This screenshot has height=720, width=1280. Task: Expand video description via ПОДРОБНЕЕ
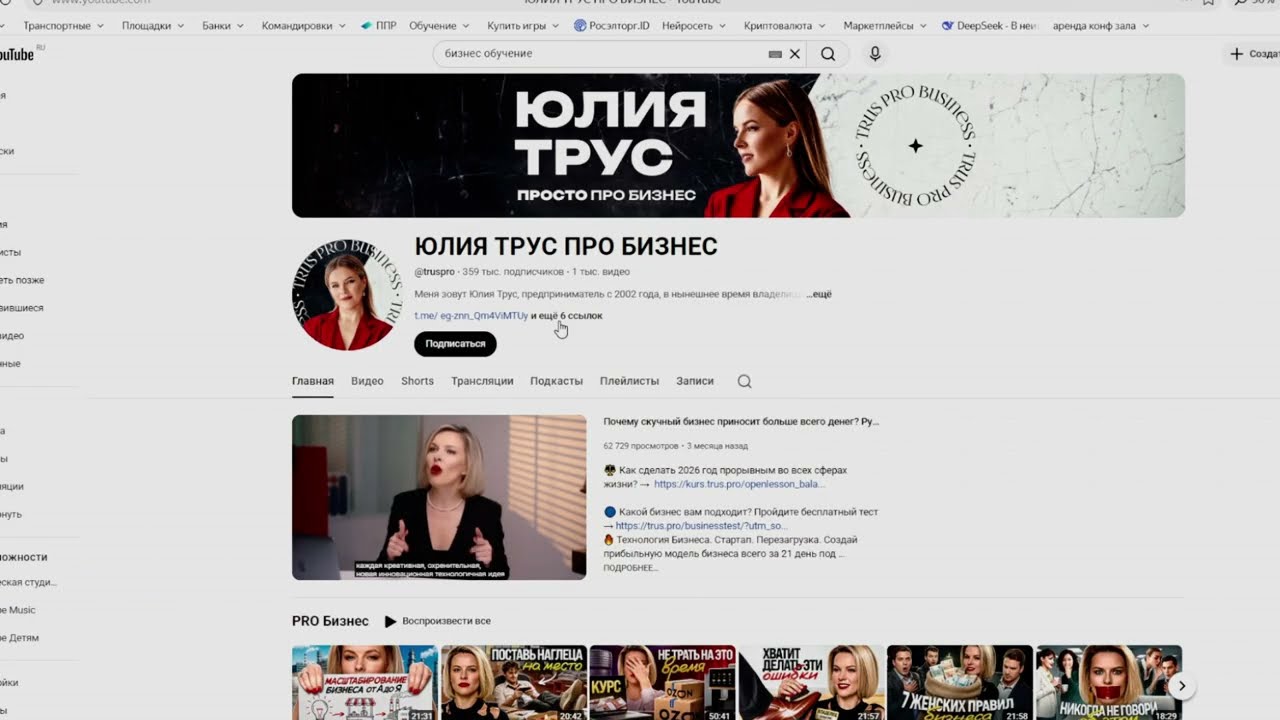[630, 568]
